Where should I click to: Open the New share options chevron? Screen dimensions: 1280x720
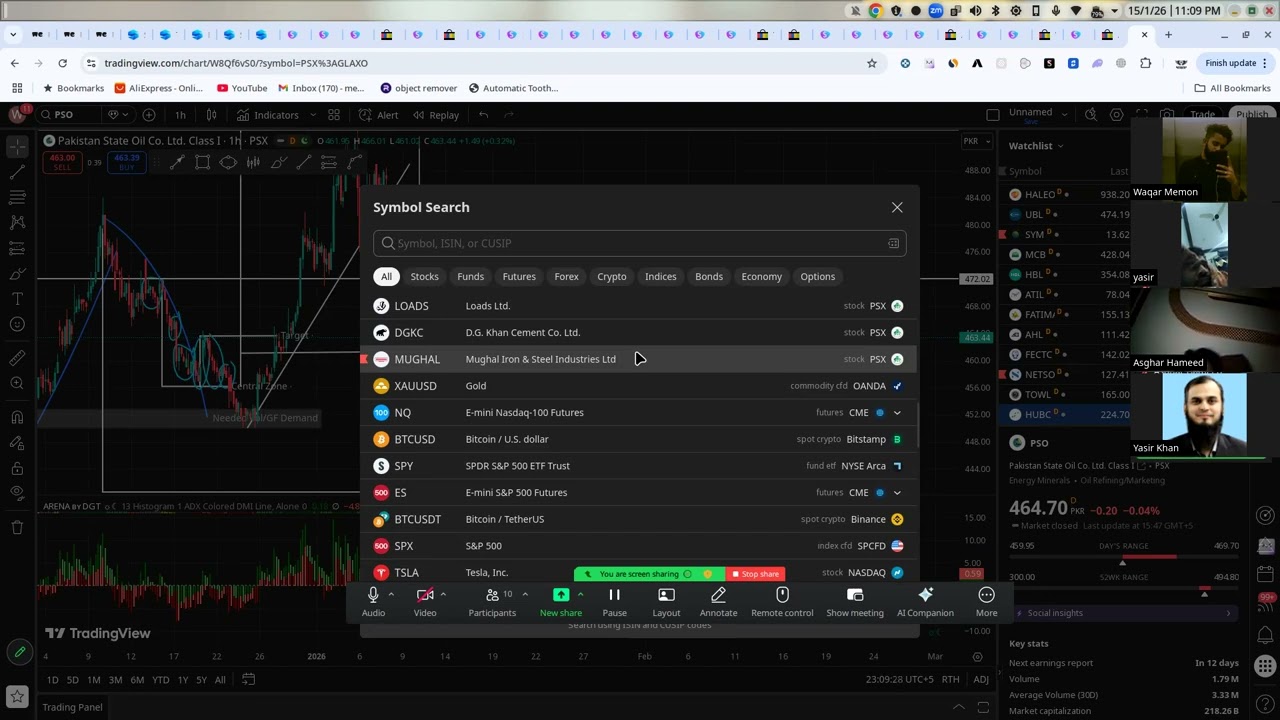pyautogui.click(x=580, y=594)
